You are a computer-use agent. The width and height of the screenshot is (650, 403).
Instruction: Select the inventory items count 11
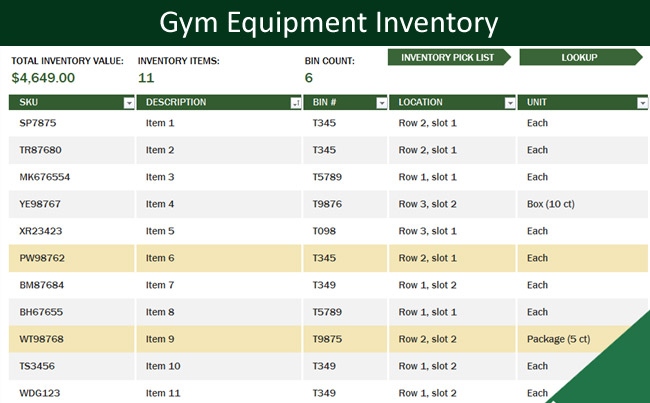coord(146,77)
